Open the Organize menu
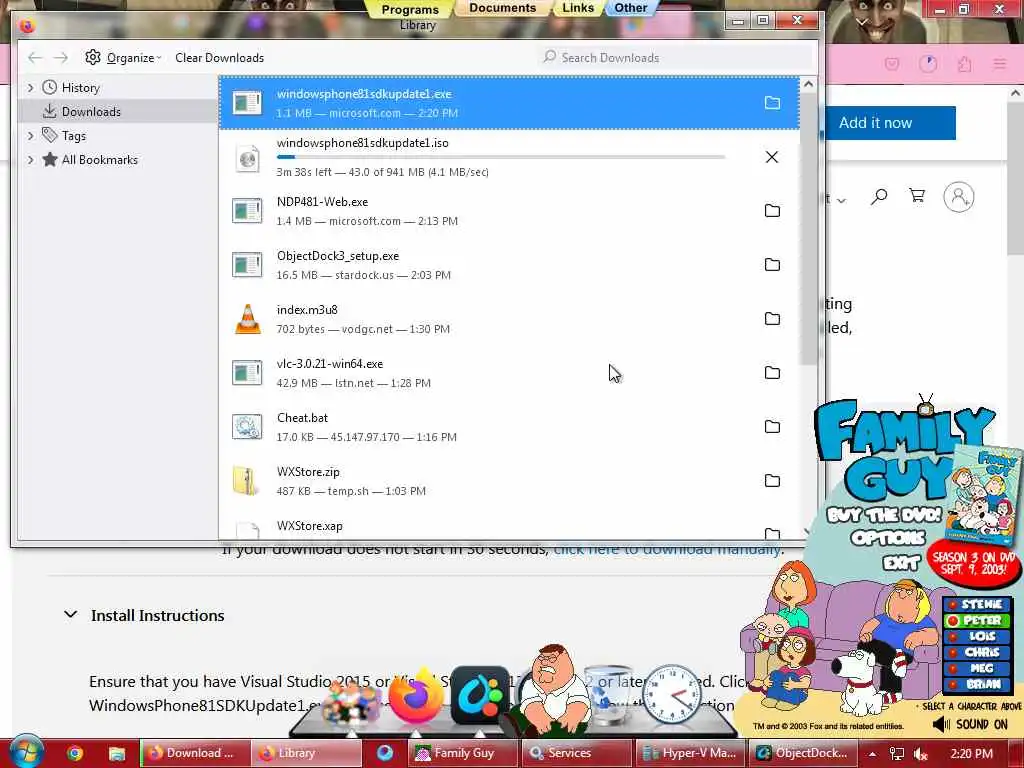 [123, 58]
